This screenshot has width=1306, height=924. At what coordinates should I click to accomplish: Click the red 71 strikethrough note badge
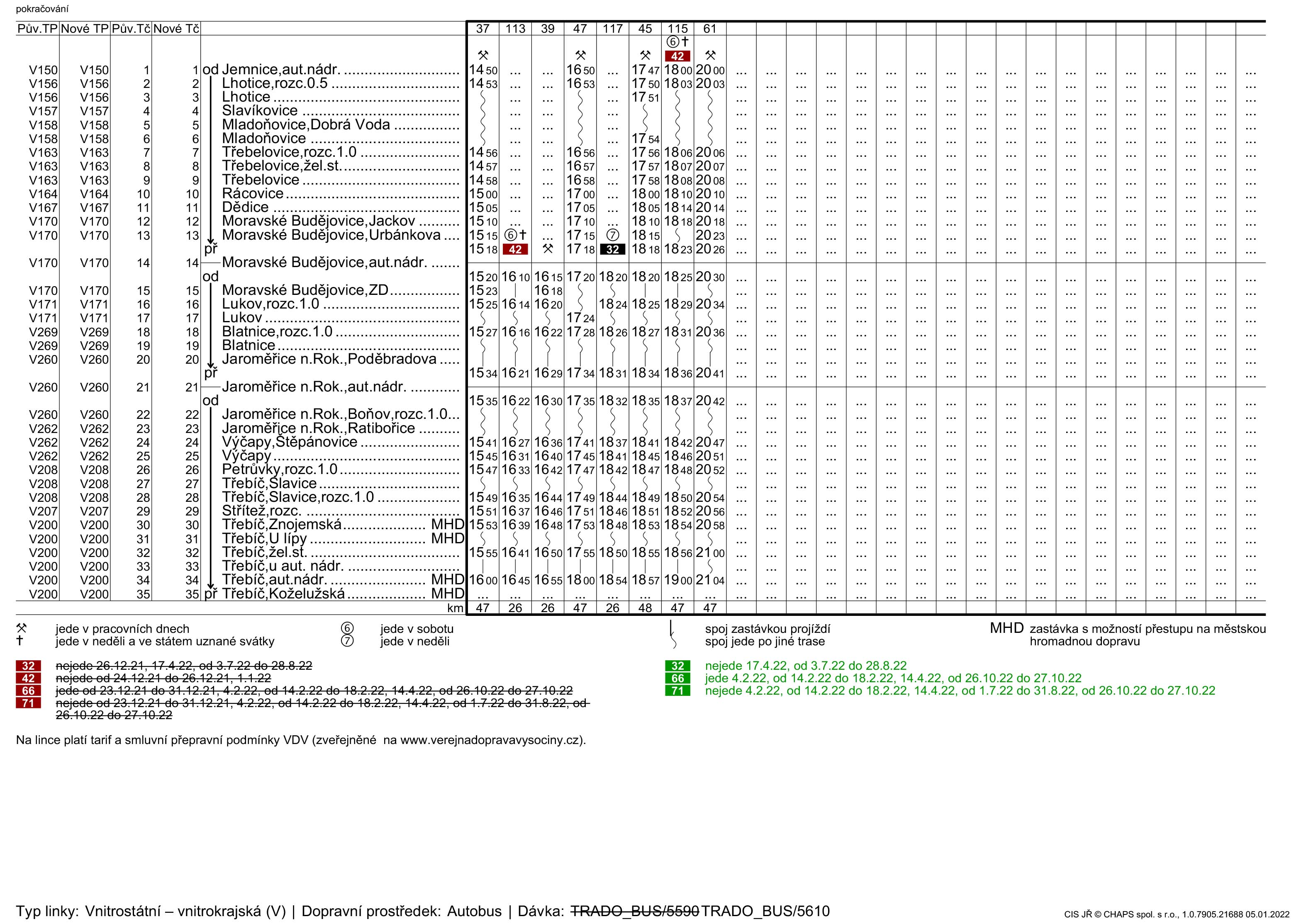[x=28, y=703]
